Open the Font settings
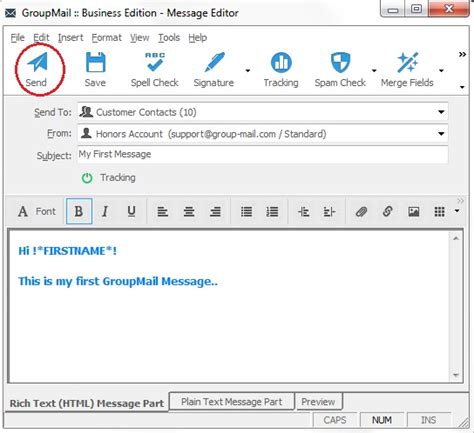Screen dimensions: 474x433 click(x=37, y=211)
